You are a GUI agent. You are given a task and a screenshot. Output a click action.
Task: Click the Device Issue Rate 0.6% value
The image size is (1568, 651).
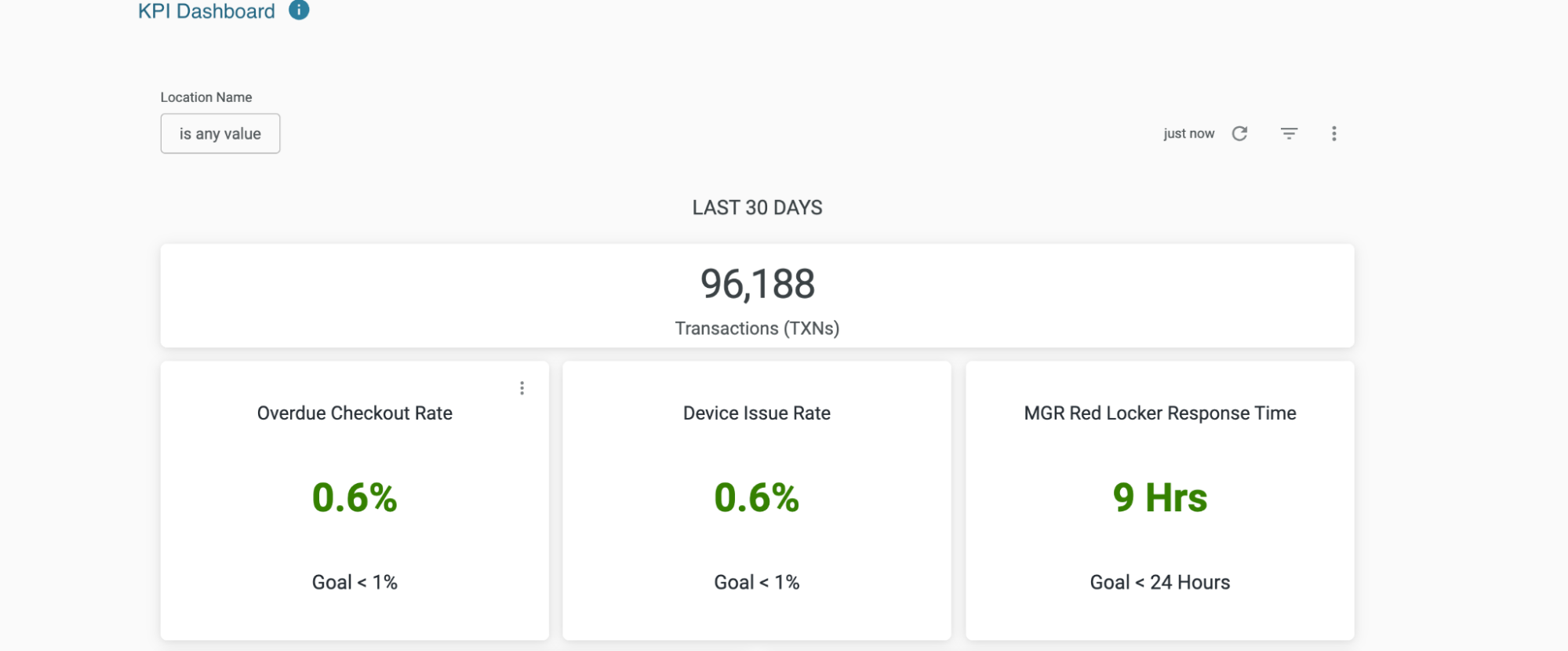pyautogui.click(x=757, y=497)
